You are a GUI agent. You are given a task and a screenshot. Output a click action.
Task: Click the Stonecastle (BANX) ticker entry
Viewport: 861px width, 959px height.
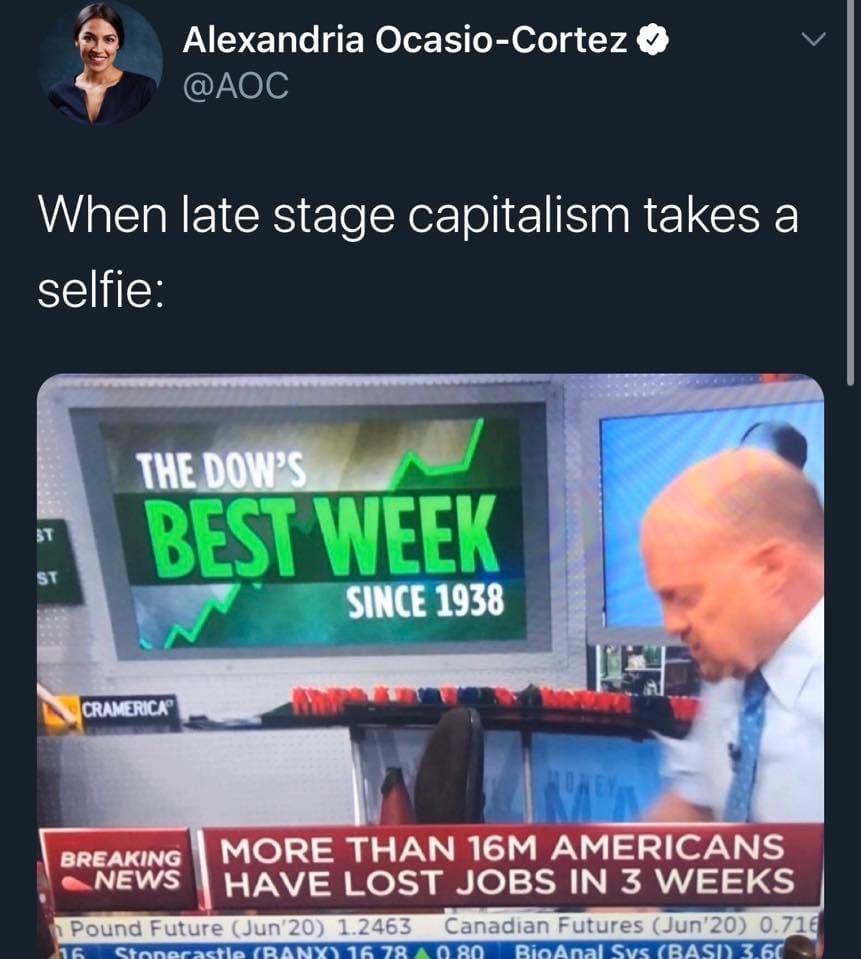300,952
